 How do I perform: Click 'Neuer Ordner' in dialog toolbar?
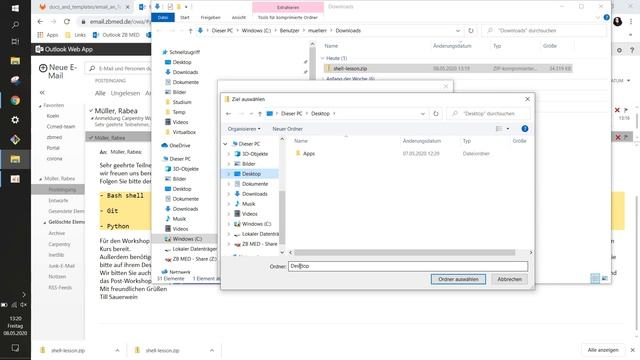(287, 129)
